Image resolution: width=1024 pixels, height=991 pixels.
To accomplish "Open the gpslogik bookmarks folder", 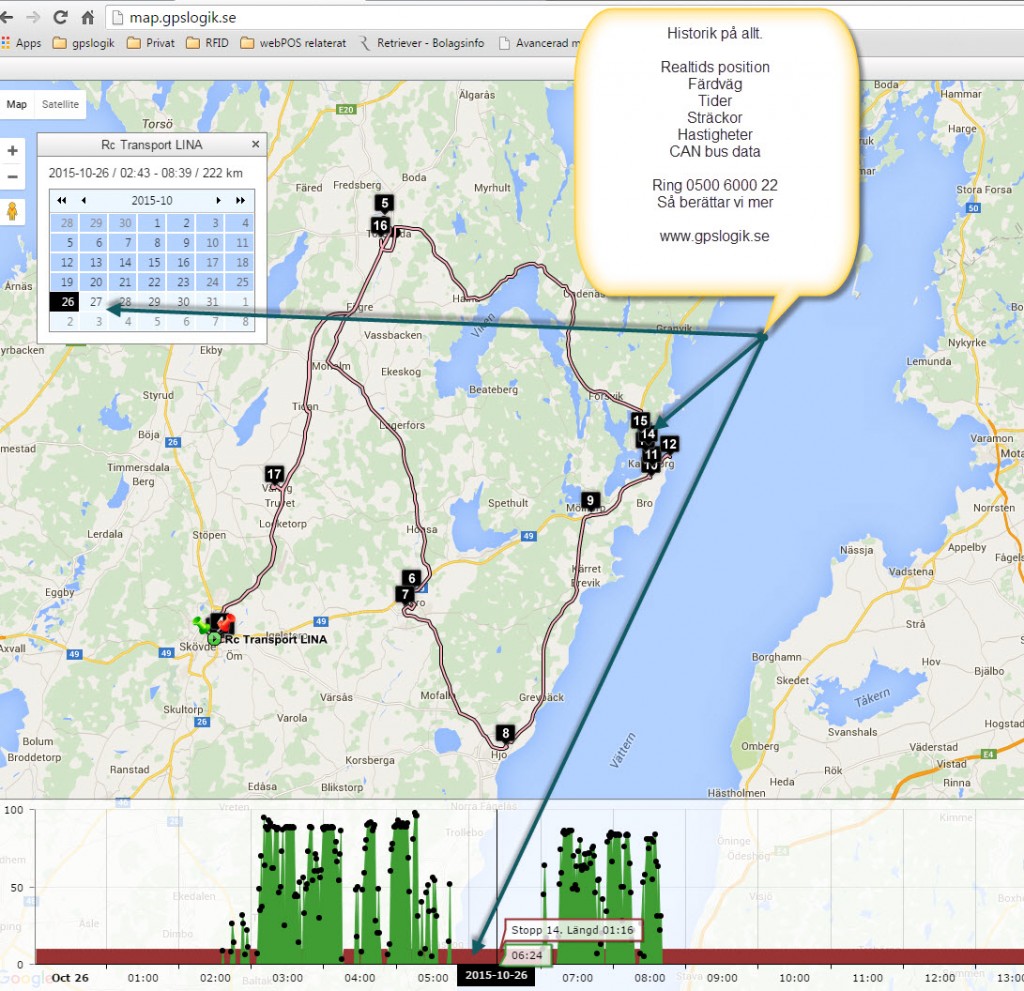I will 85,43.
